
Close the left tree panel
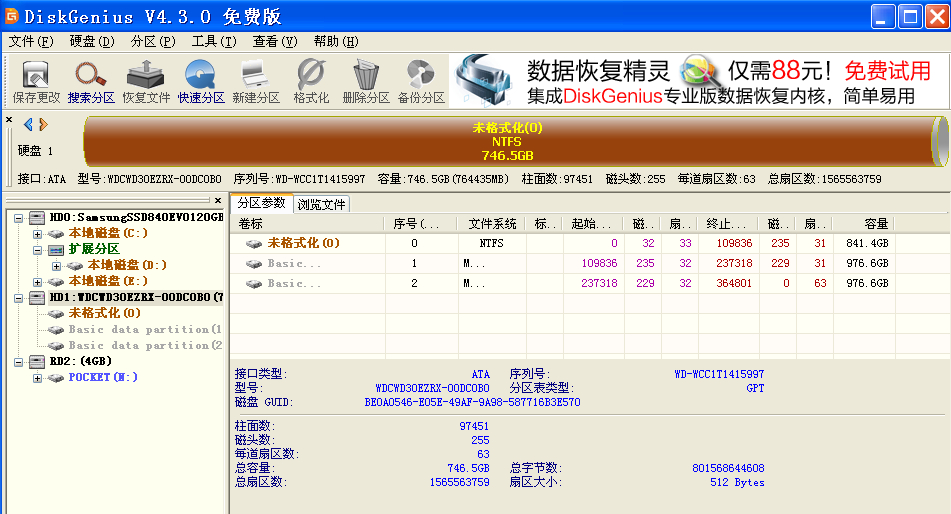click(x=218, y=200)
